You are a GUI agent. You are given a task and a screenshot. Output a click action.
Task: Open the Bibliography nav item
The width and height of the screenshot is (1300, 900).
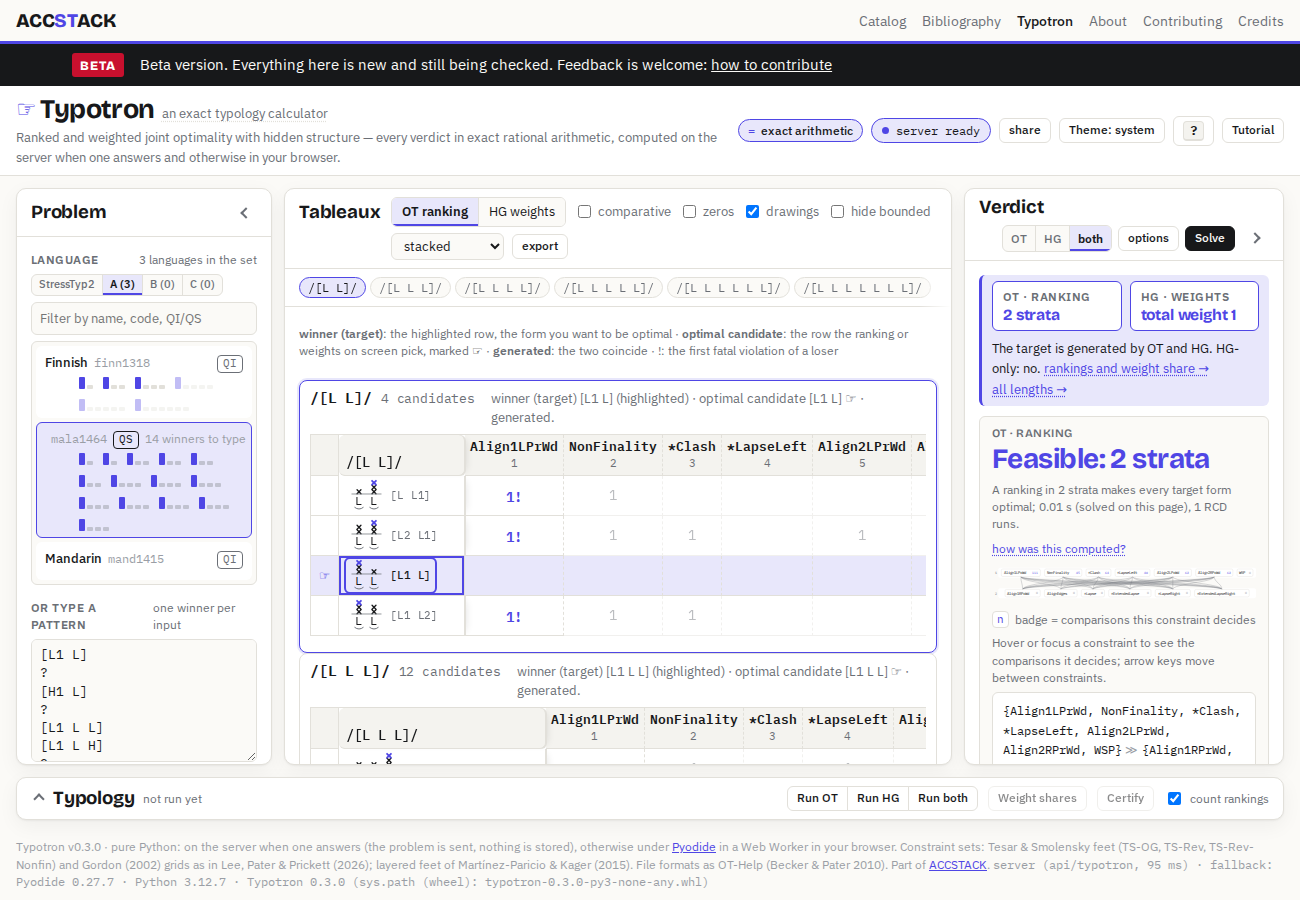[961, 21]
